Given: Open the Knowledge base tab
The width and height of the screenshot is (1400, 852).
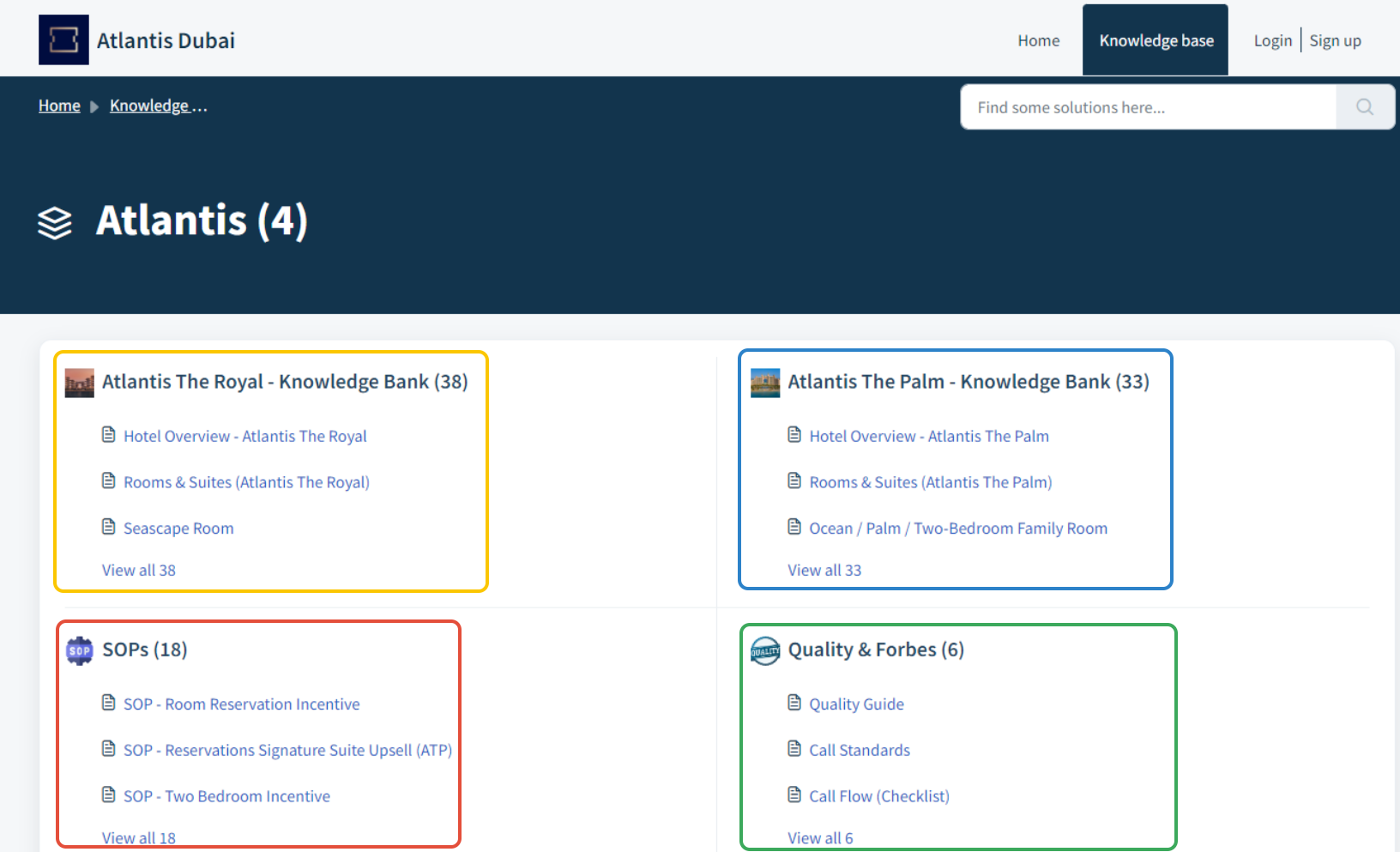Looking at the screenshot, I should pos(1156,40).
